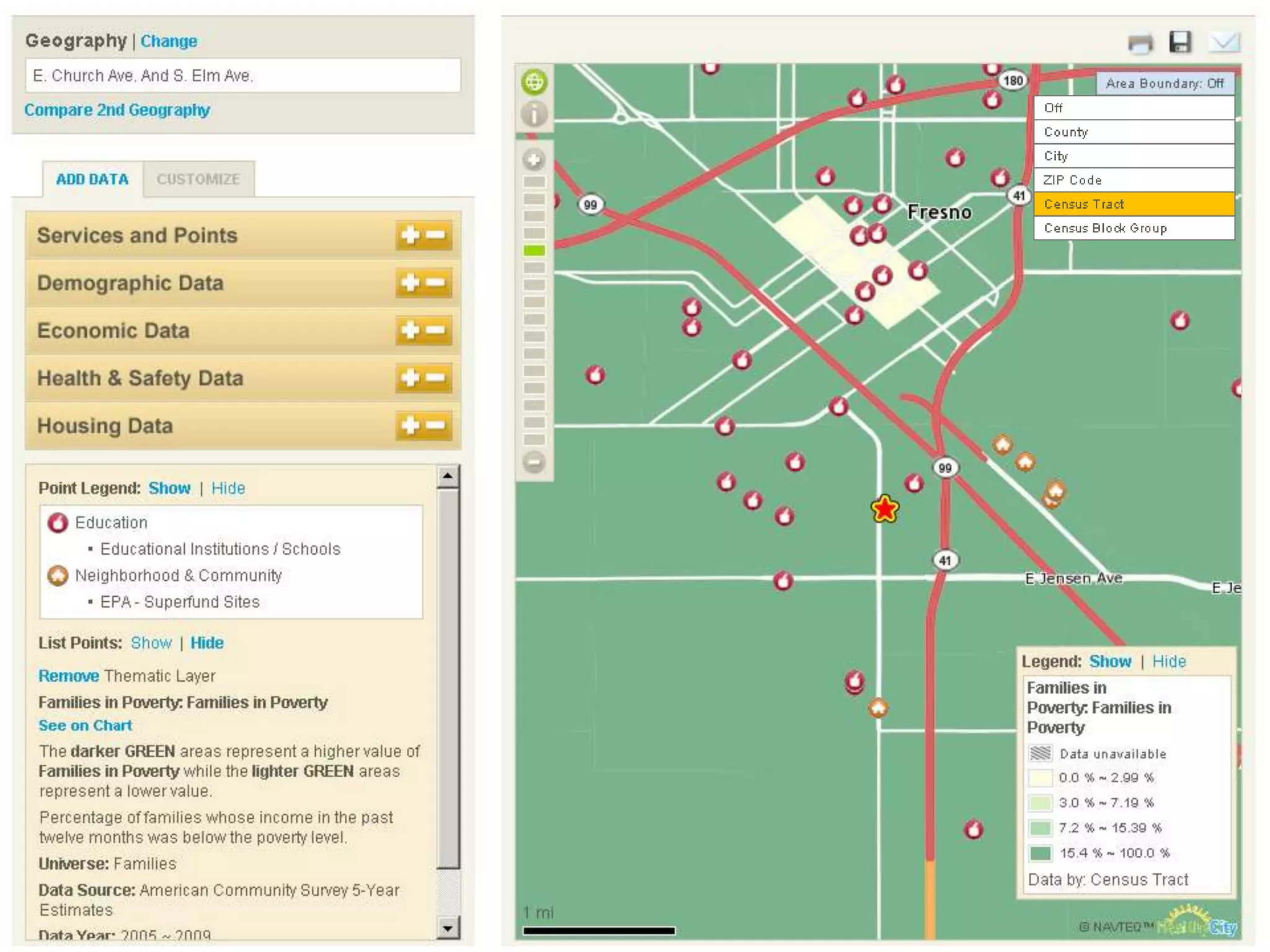The image size is (1270, 952).
Task: Click the green zoom level slider marker
Action: [534, 250]
